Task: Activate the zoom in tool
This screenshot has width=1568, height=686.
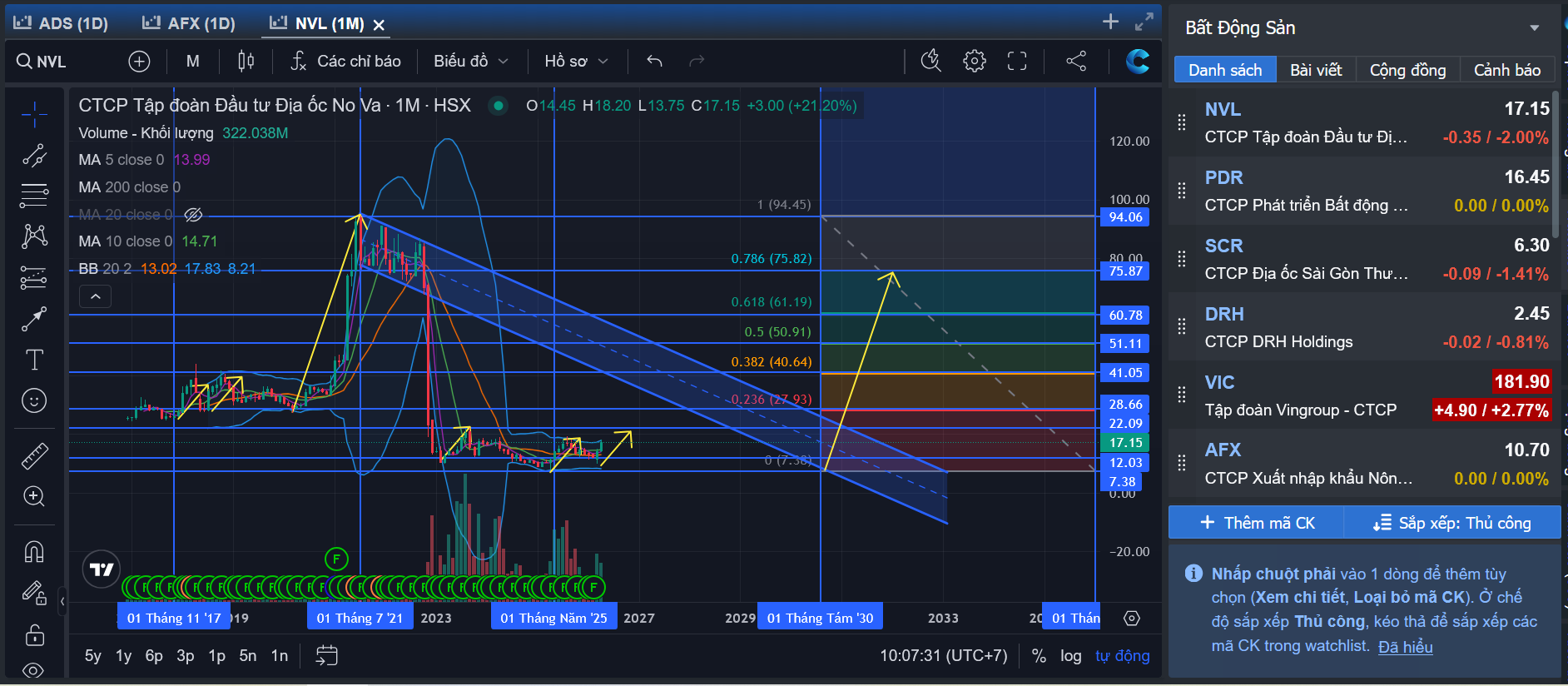Action: pos(34,496)
